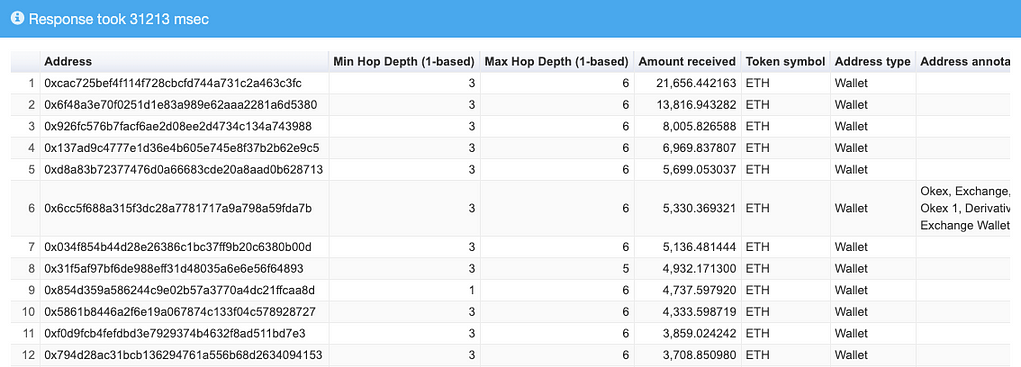
Task: Click the amount 3,708.850980
Action: 700,355
